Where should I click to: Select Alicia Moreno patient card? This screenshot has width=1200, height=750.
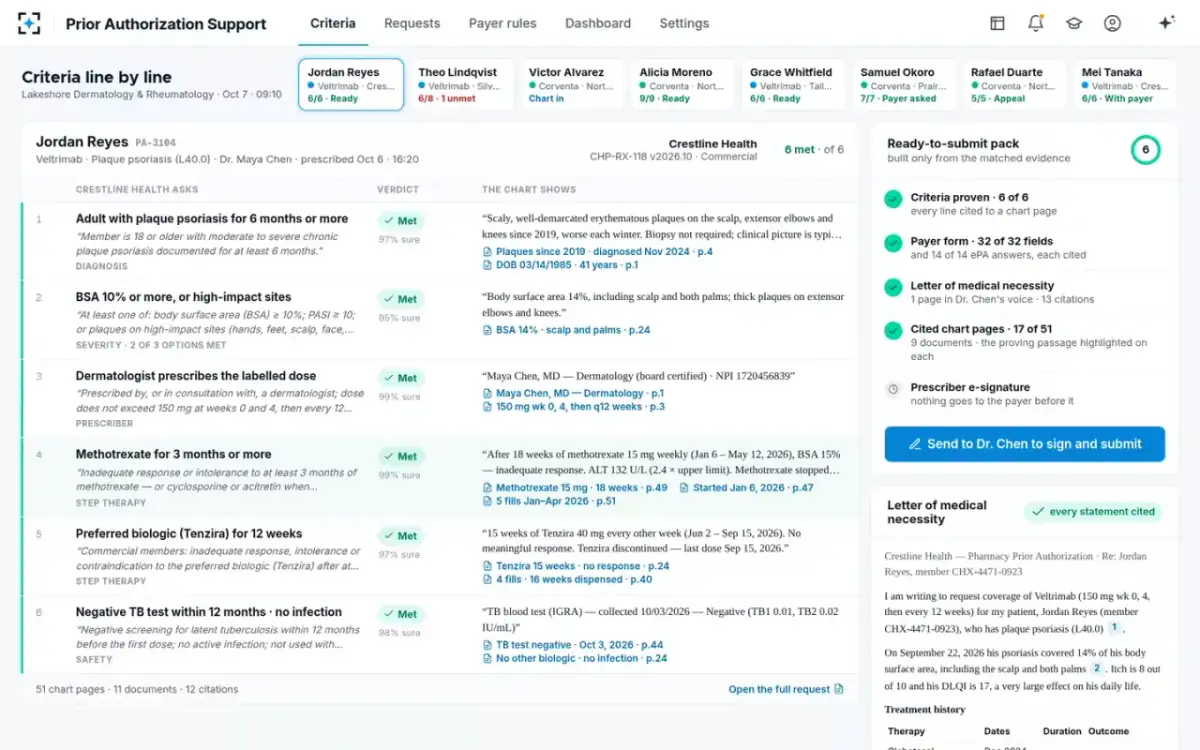[x=682, y=84]
